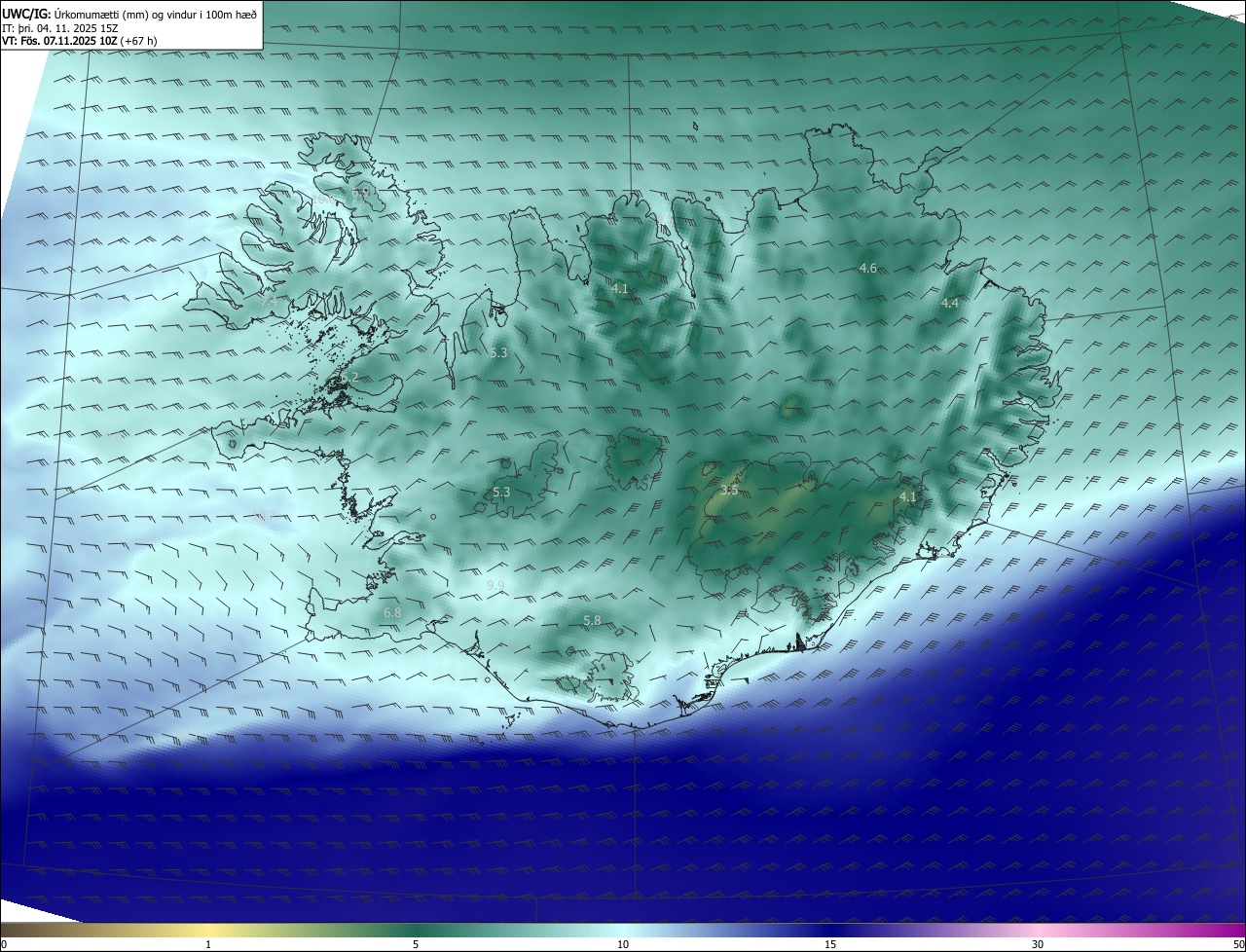Click the 10 tick label on color scale

click(x=623, y=944)
